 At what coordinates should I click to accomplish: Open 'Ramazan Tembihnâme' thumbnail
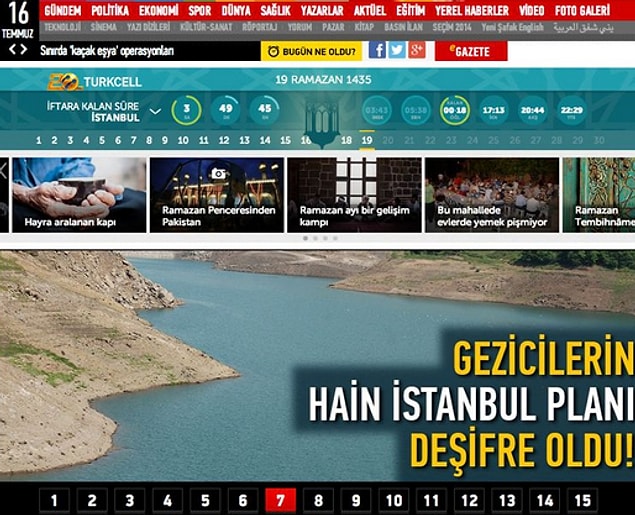599,195
